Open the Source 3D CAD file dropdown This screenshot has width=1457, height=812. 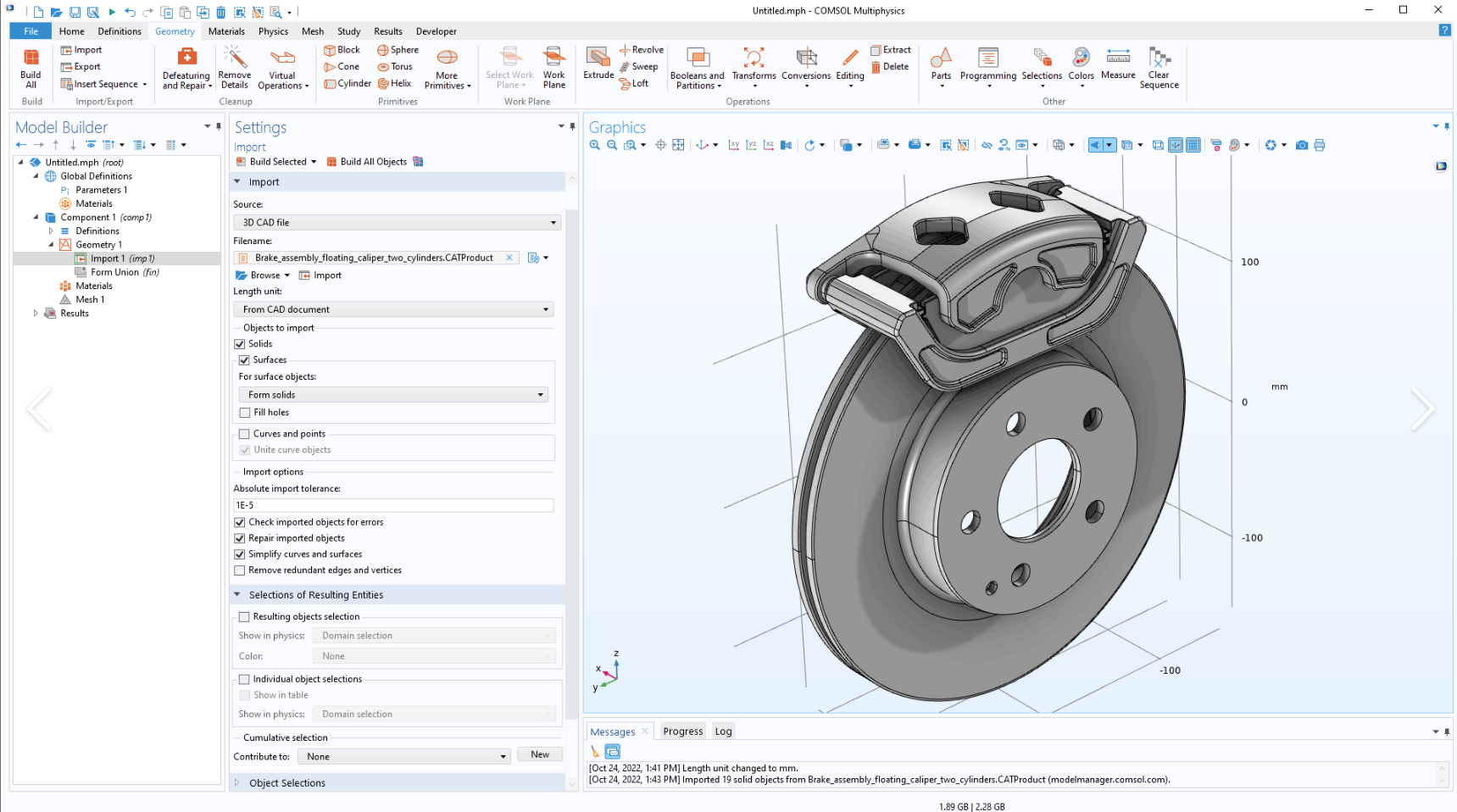(x=397, y=223)
